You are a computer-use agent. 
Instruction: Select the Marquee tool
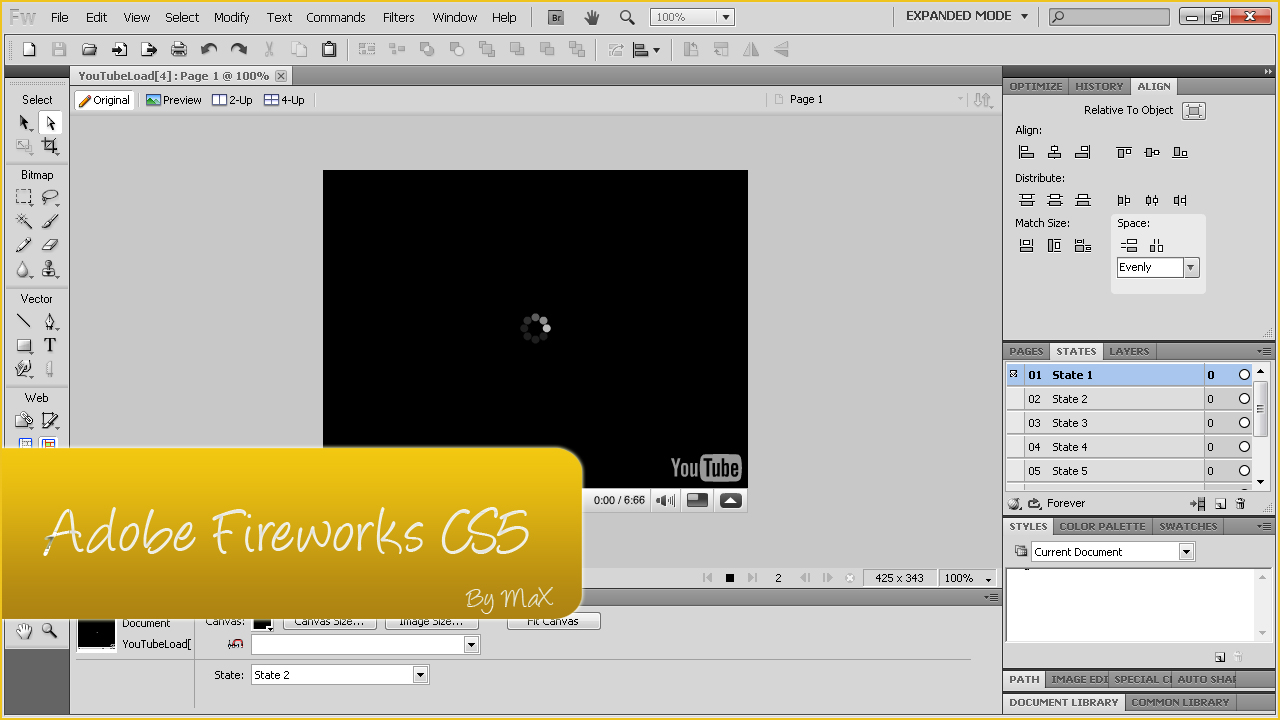click(x=25, y=197)
